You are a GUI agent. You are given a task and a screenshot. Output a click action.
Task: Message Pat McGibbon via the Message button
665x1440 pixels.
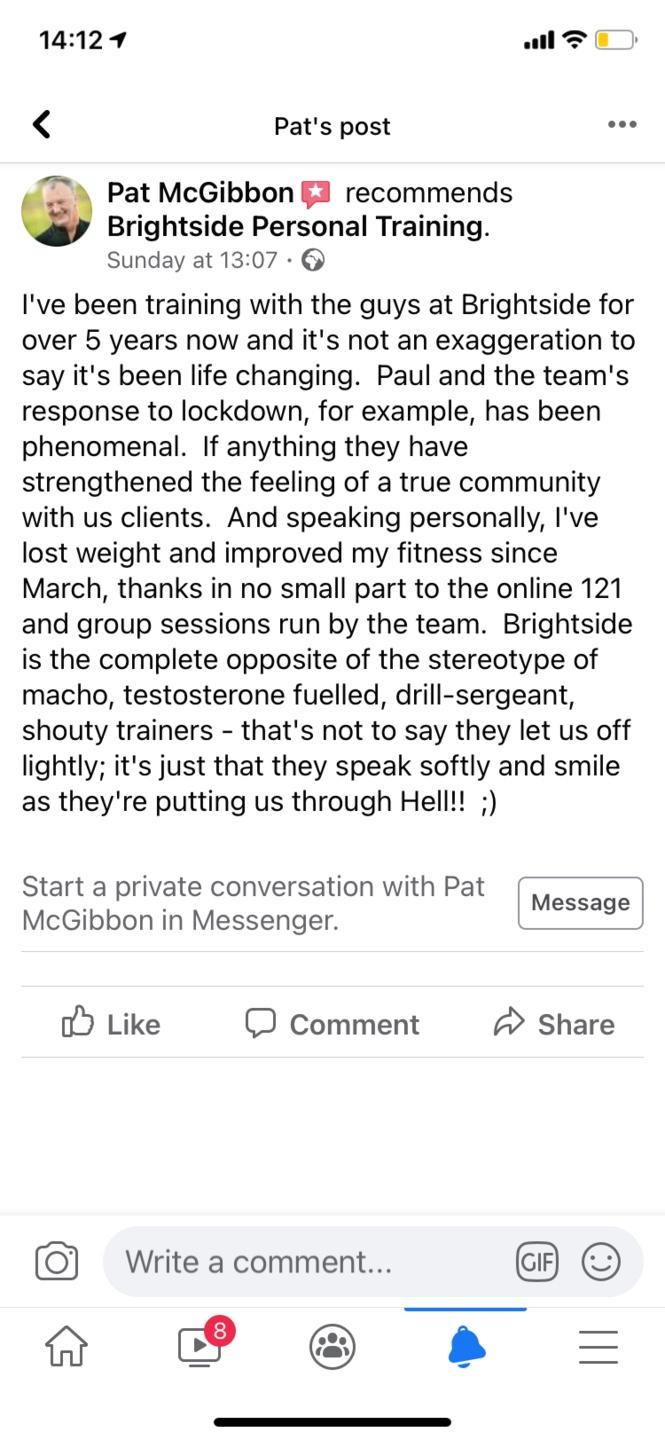[580, 903]
